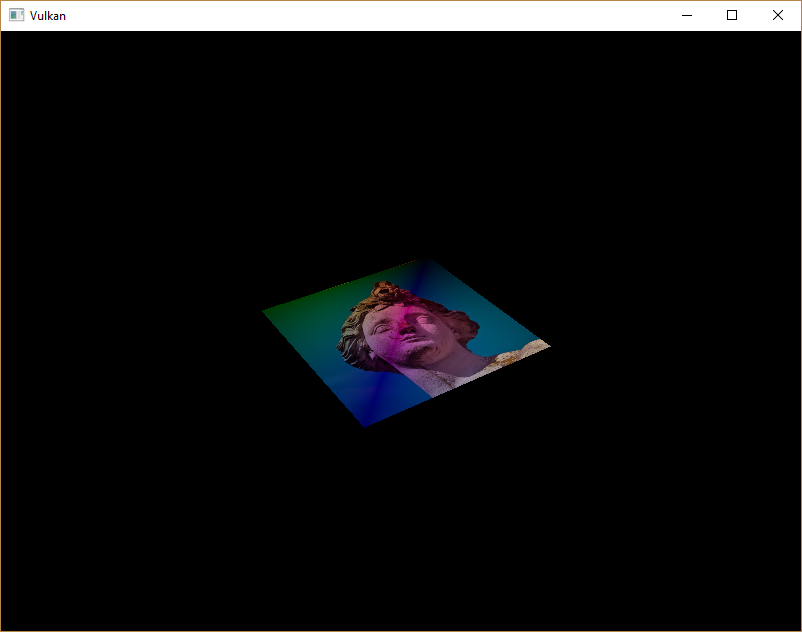Click the black viewport background left of the quad

point(150,340)
